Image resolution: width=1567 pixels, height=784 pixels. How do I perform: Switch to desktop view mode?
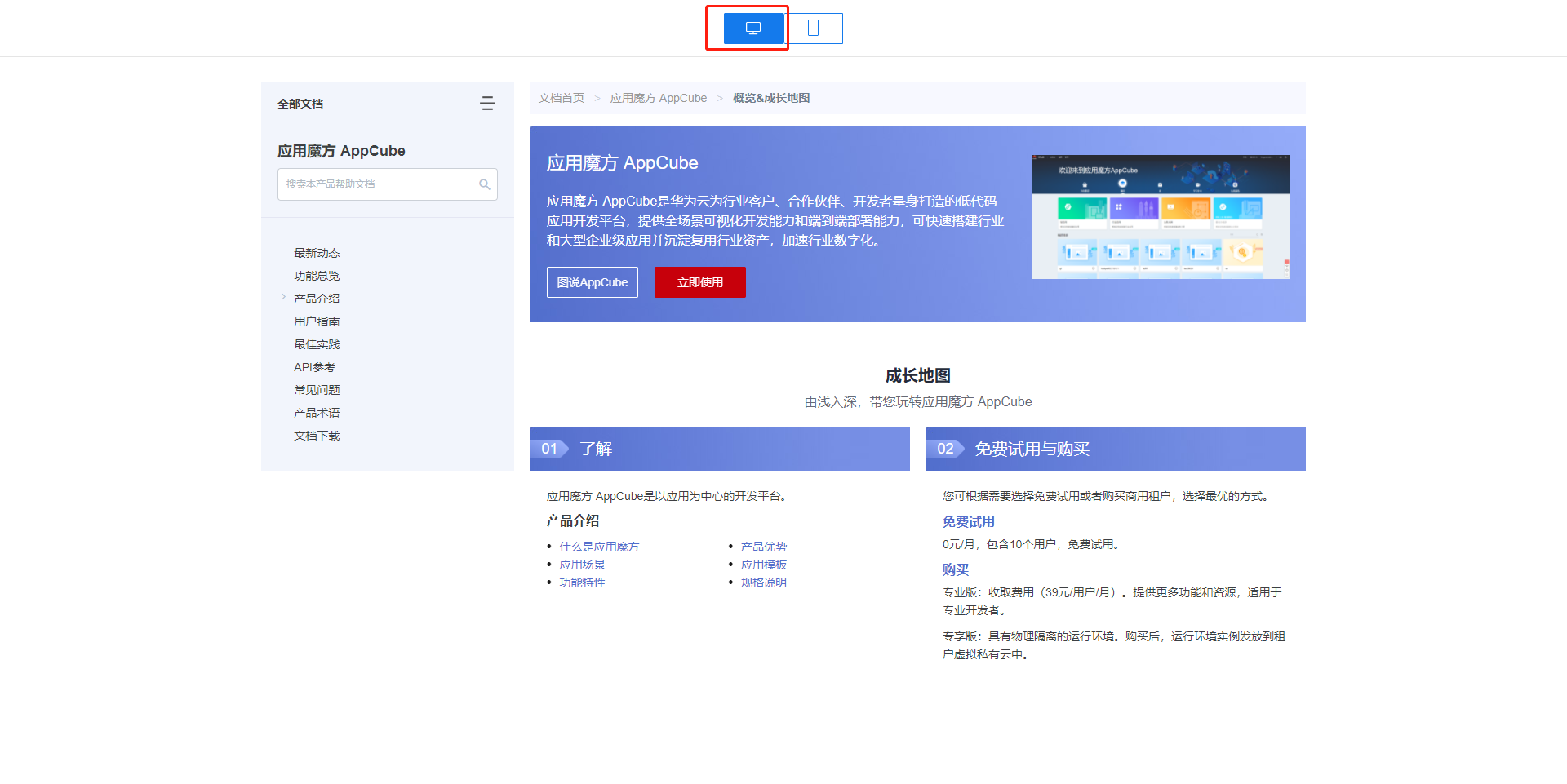click(753, 29)
